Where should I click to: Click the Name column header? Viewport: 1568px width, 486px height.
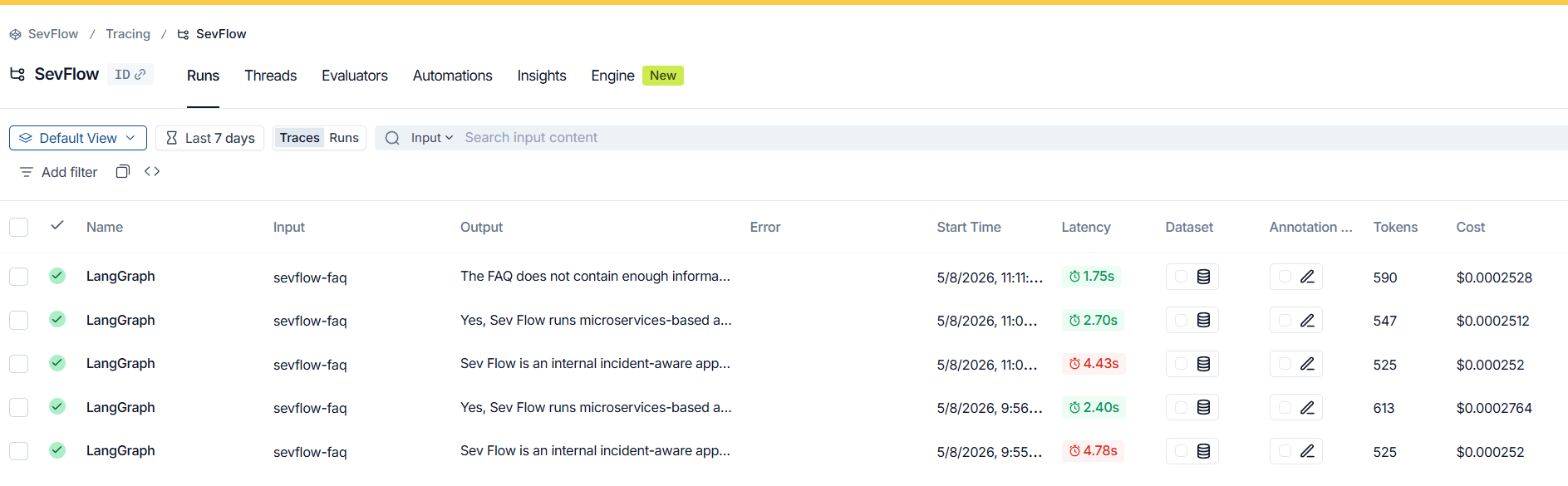105,227
